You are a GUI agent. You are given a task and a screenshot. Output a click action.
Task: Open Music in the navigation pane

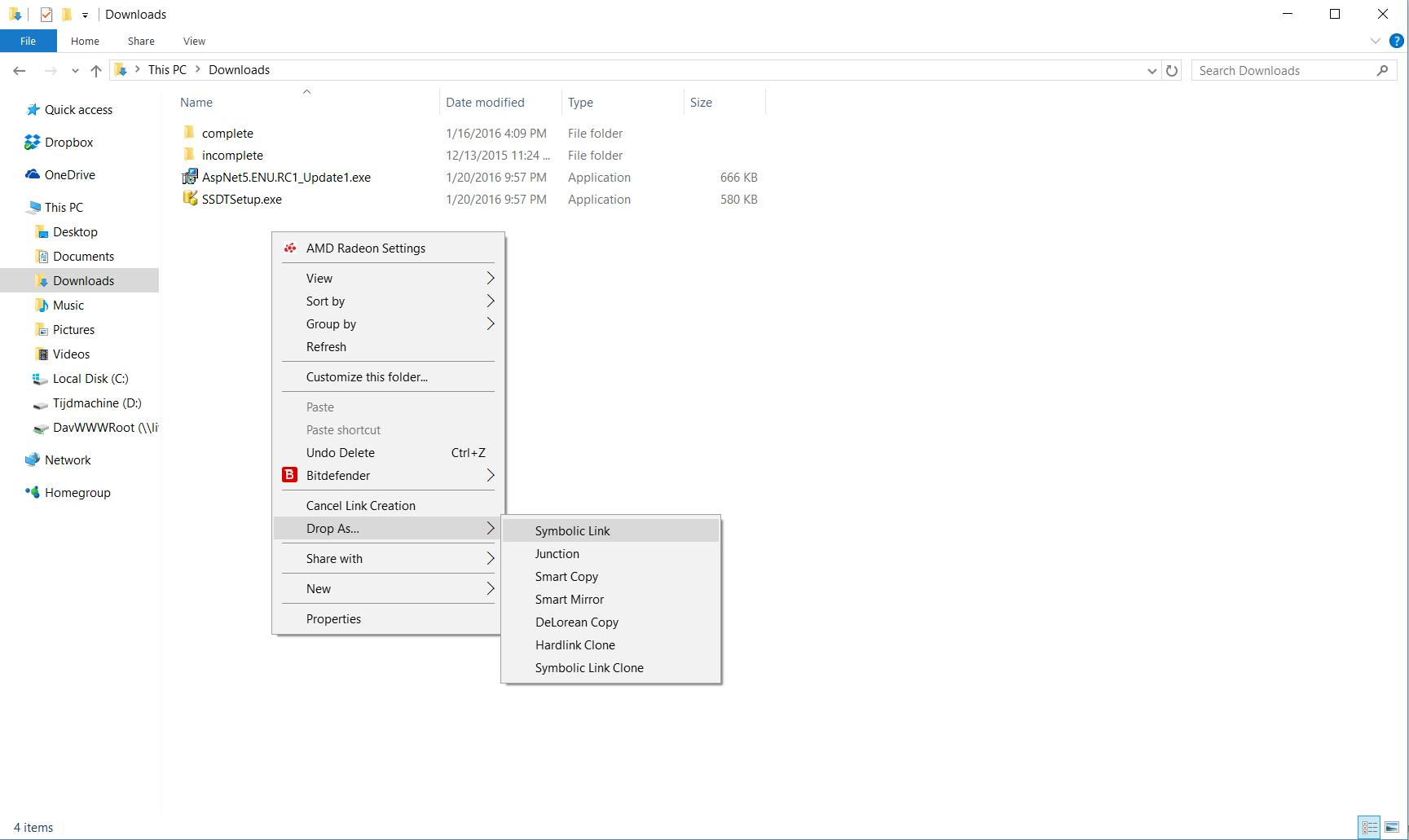tap(68, 306)
